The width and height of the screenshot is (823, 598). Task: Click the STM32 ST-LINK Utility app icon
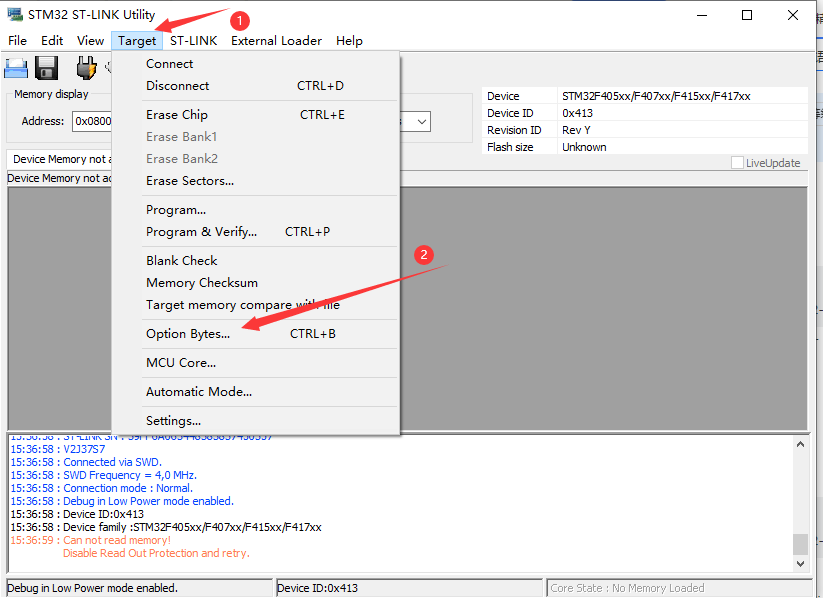pyautogui.click(x=15, y=14)
